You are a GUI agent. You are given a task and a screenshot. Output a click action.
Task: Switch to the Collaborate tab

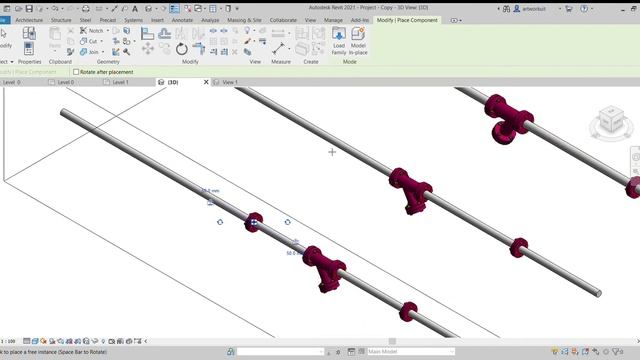(283, 20)
